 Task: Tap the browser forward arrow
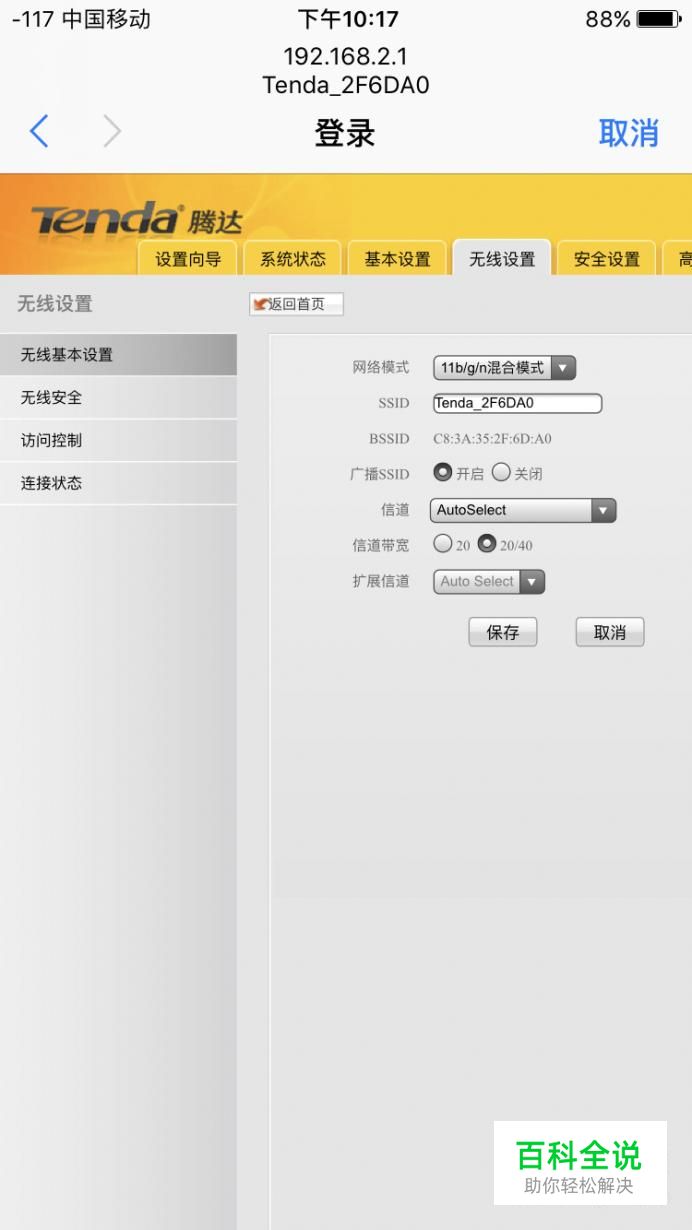pyautogui.click(x=112, y=132)
